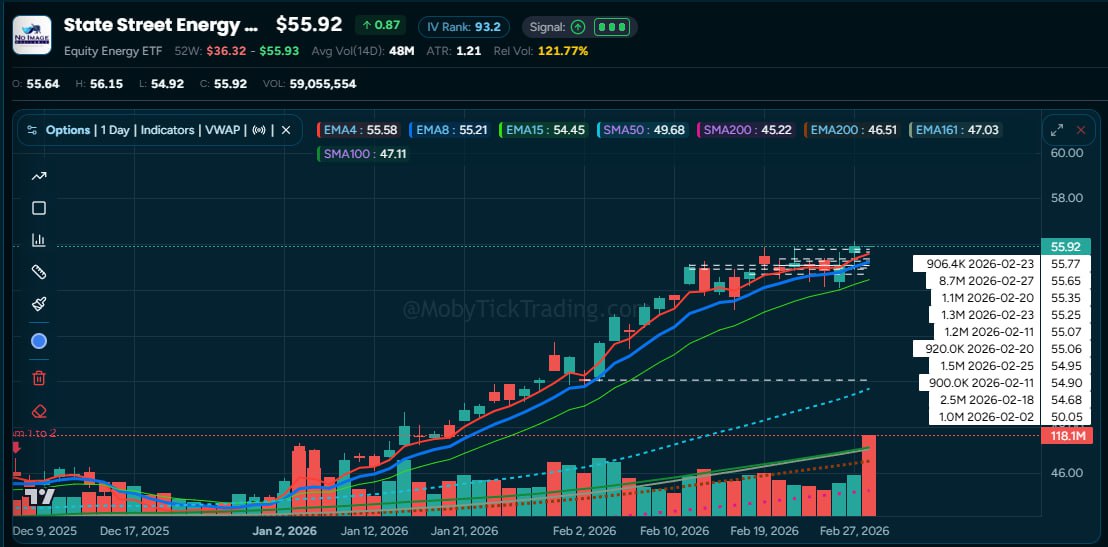Toggle the SMA50 indicator label
The image size is (1108, 547).
642,130
